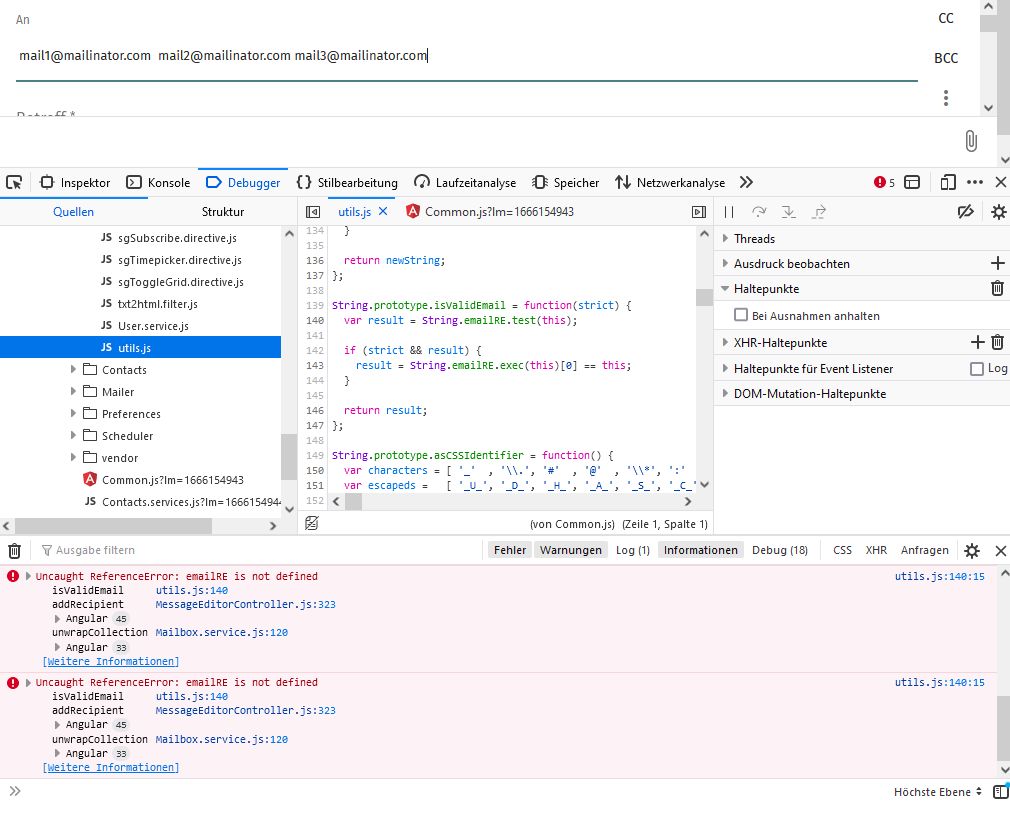Enable 'Bei Ausnahmen anhalten' checkbox
This screenshot has width=1010, height=823.
741,315
